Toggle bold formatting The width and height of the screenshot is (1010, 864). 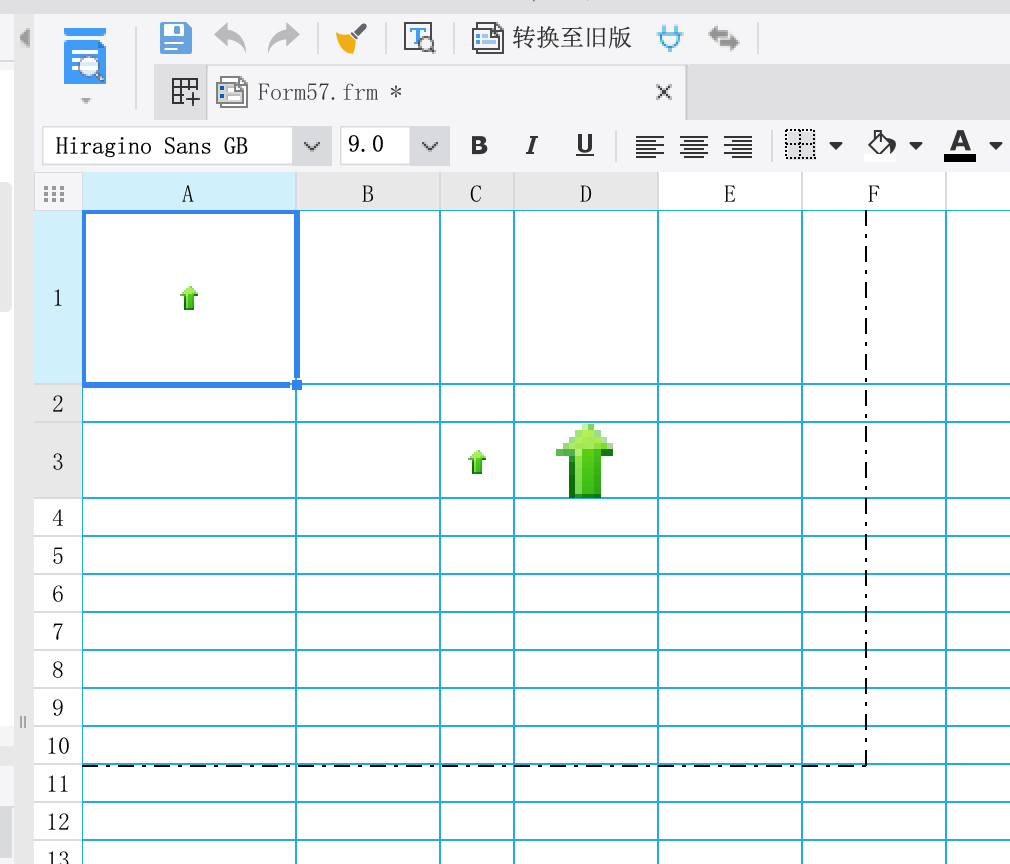click(x=479, y=146)
